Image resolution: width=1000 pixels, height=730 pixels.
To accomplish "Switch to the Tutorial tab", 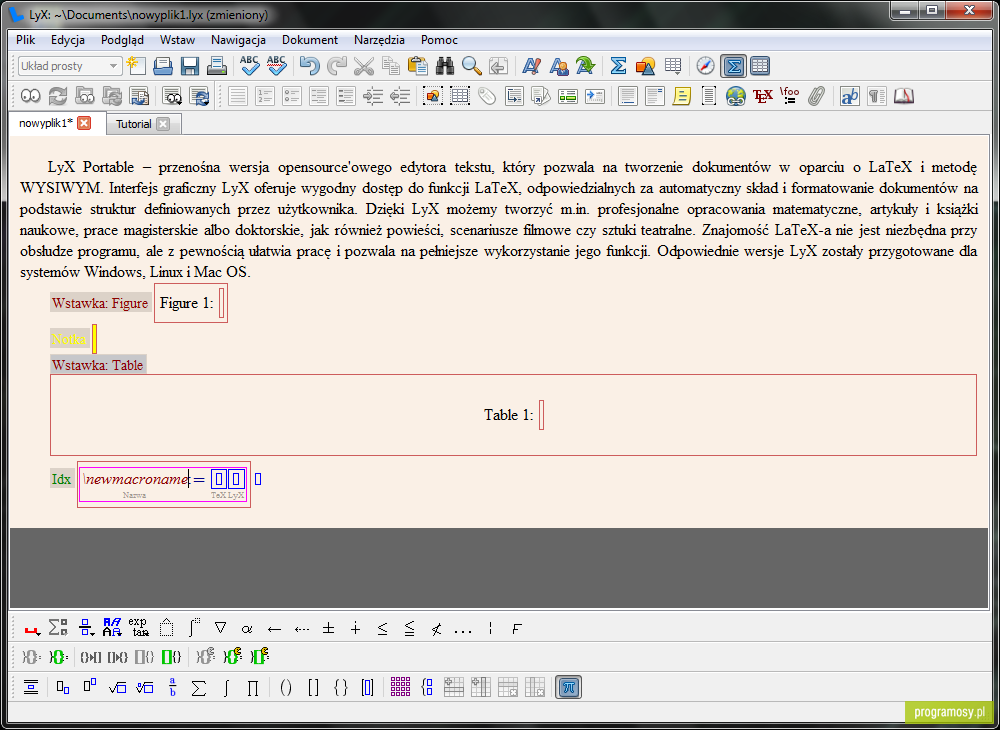I will (x=133, y=124).
